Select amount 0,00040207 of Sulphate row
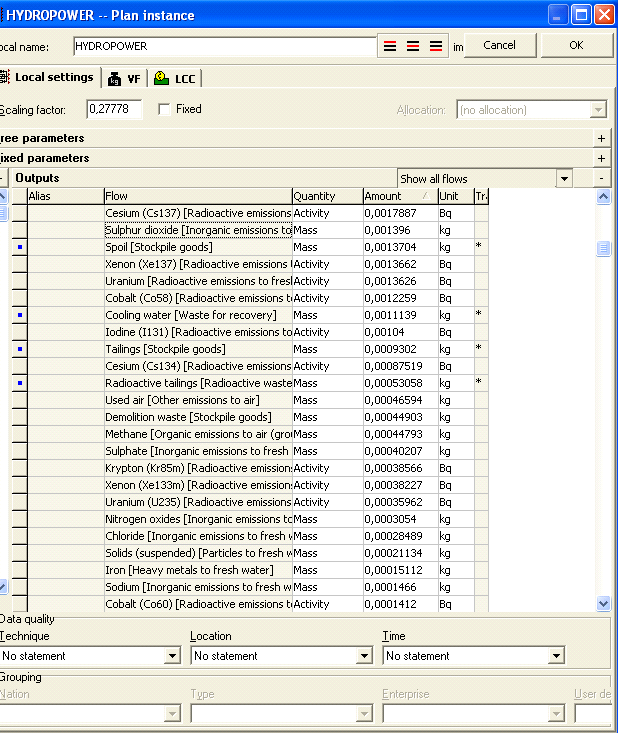 tap(401, 451)
